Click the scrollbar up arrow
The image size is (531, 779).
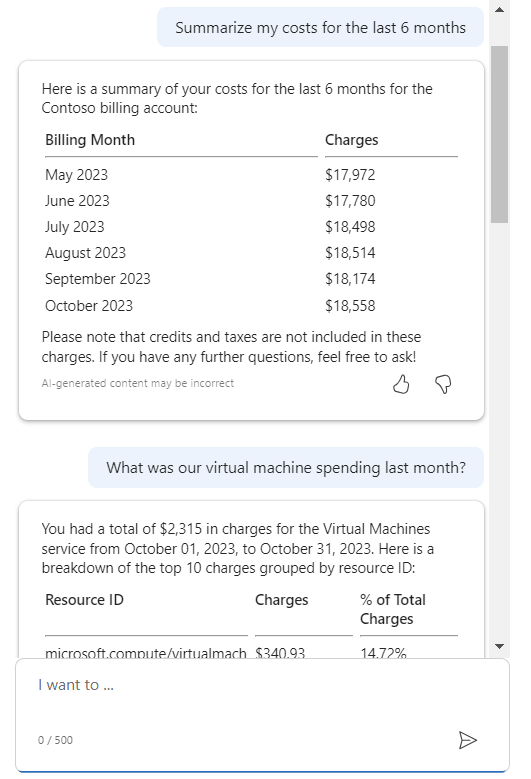point(499,9)
